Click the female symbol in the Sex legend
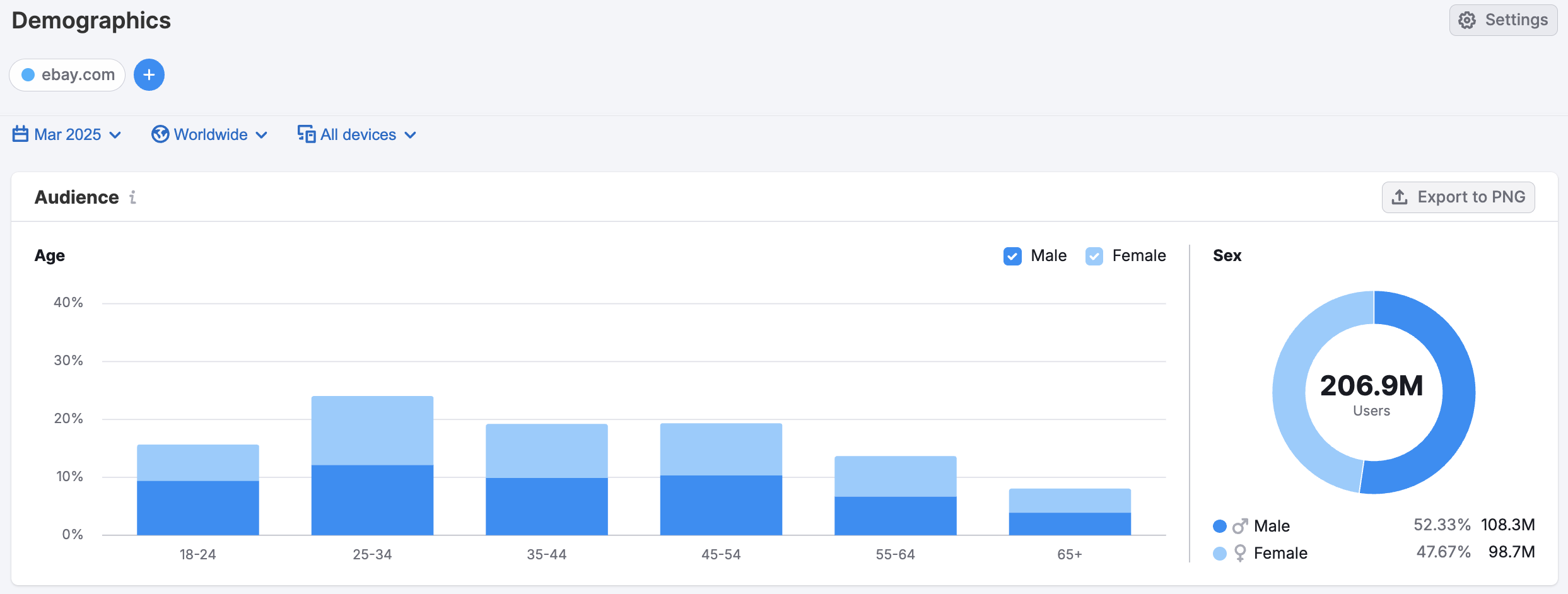1568x594 pixels. [1242, 553]
